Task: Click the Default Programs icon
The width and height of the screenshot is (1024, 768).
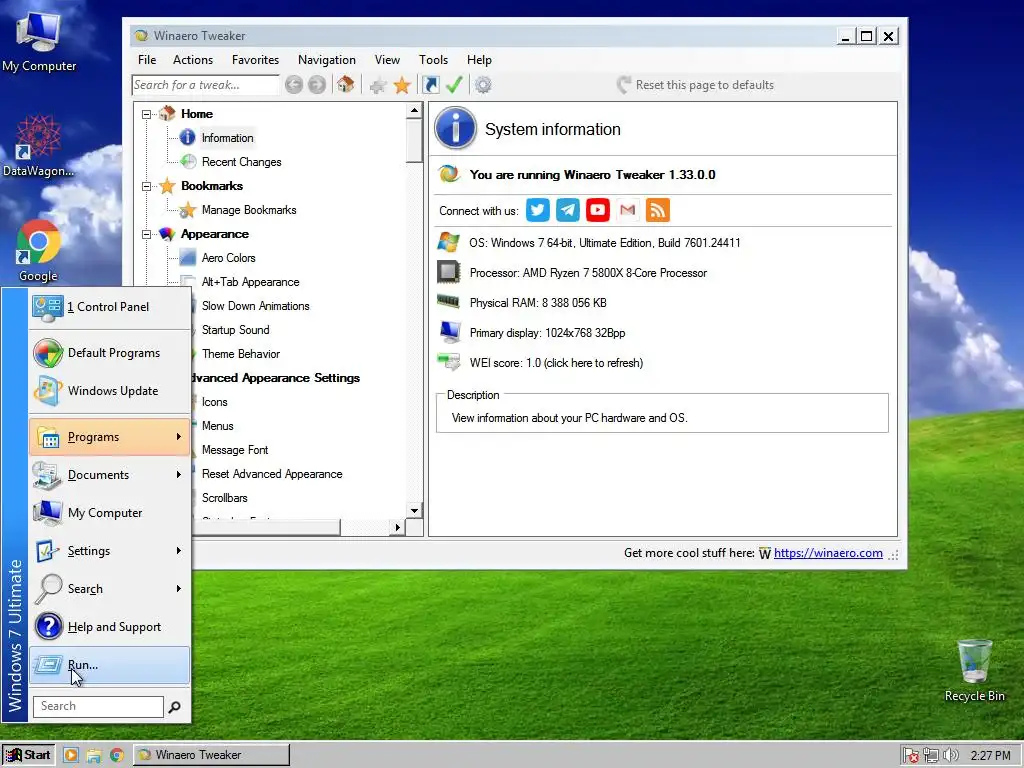Action: click(x=48, y=353)
